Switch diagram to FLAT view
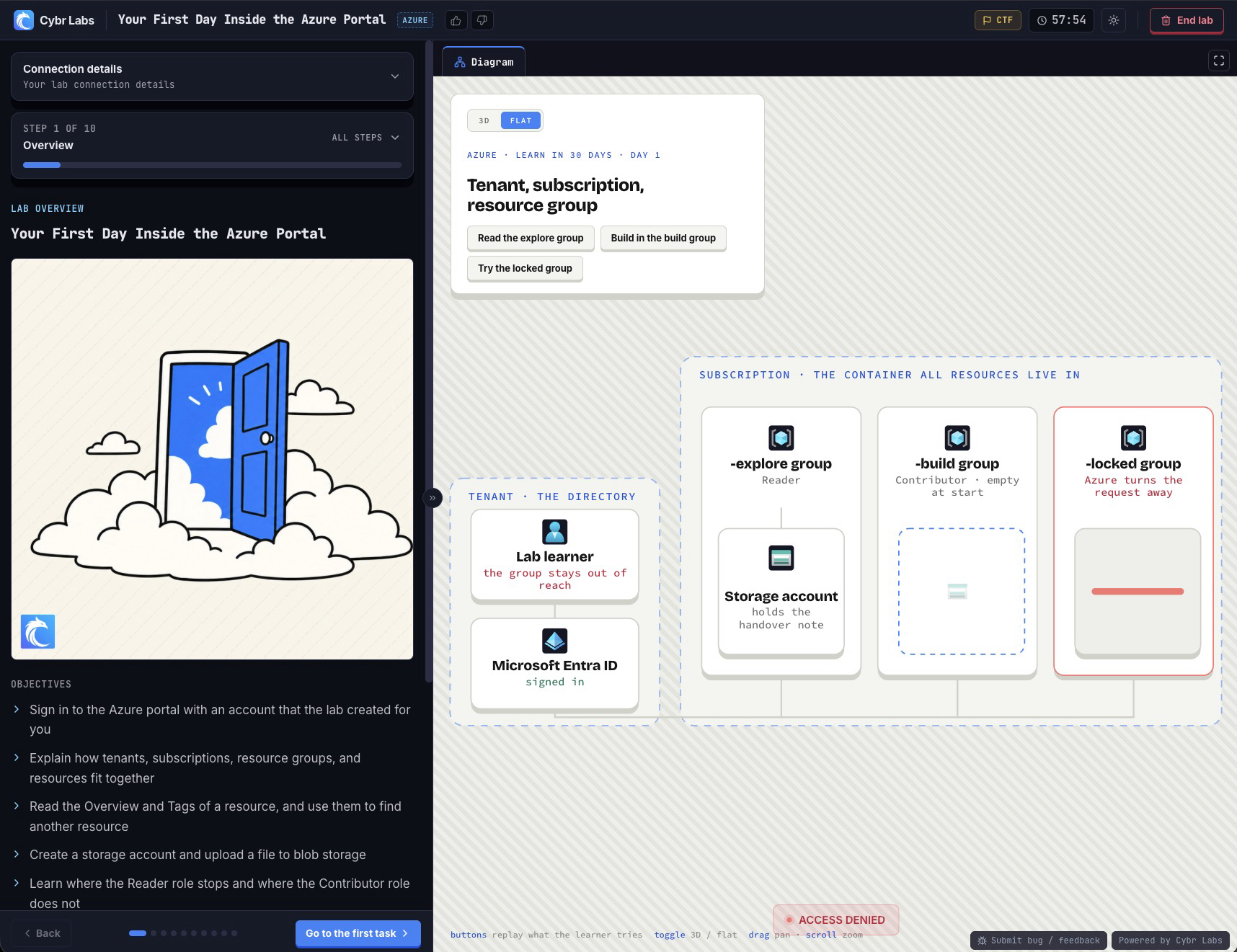The image size is (1237, 952). pyautogui.click(x=520, y=120)
